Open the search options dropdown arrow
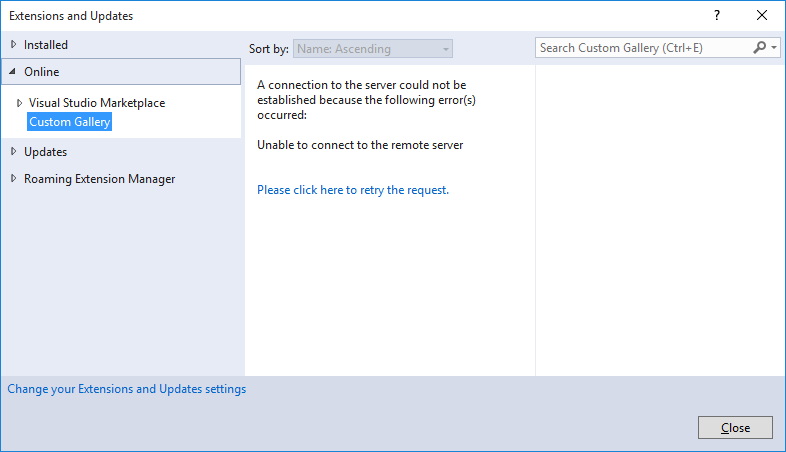 point(774,48)
